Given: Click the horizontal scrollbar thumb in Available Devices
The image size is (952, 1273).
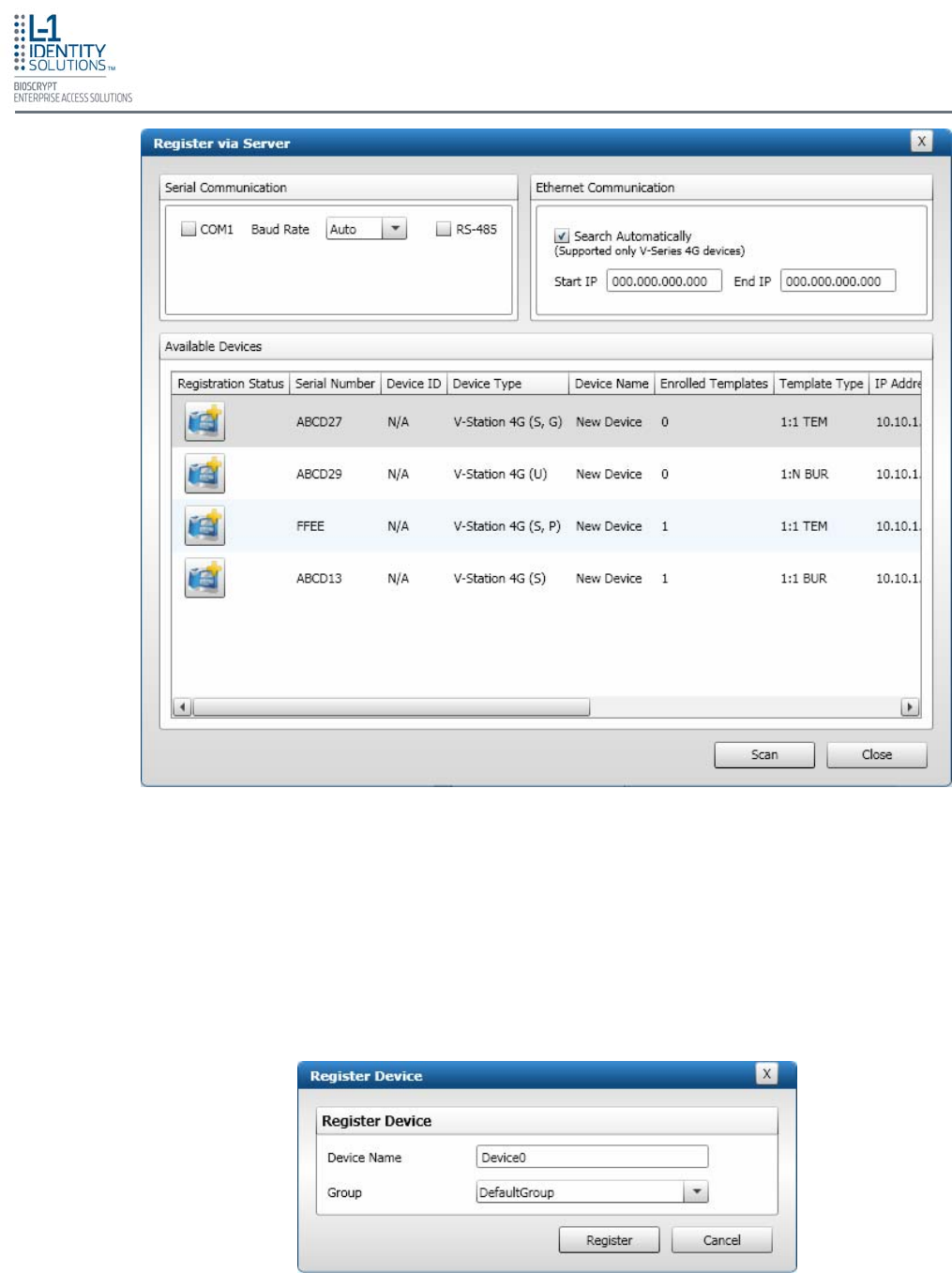Looking at the screenshot, I should point(391,707).
